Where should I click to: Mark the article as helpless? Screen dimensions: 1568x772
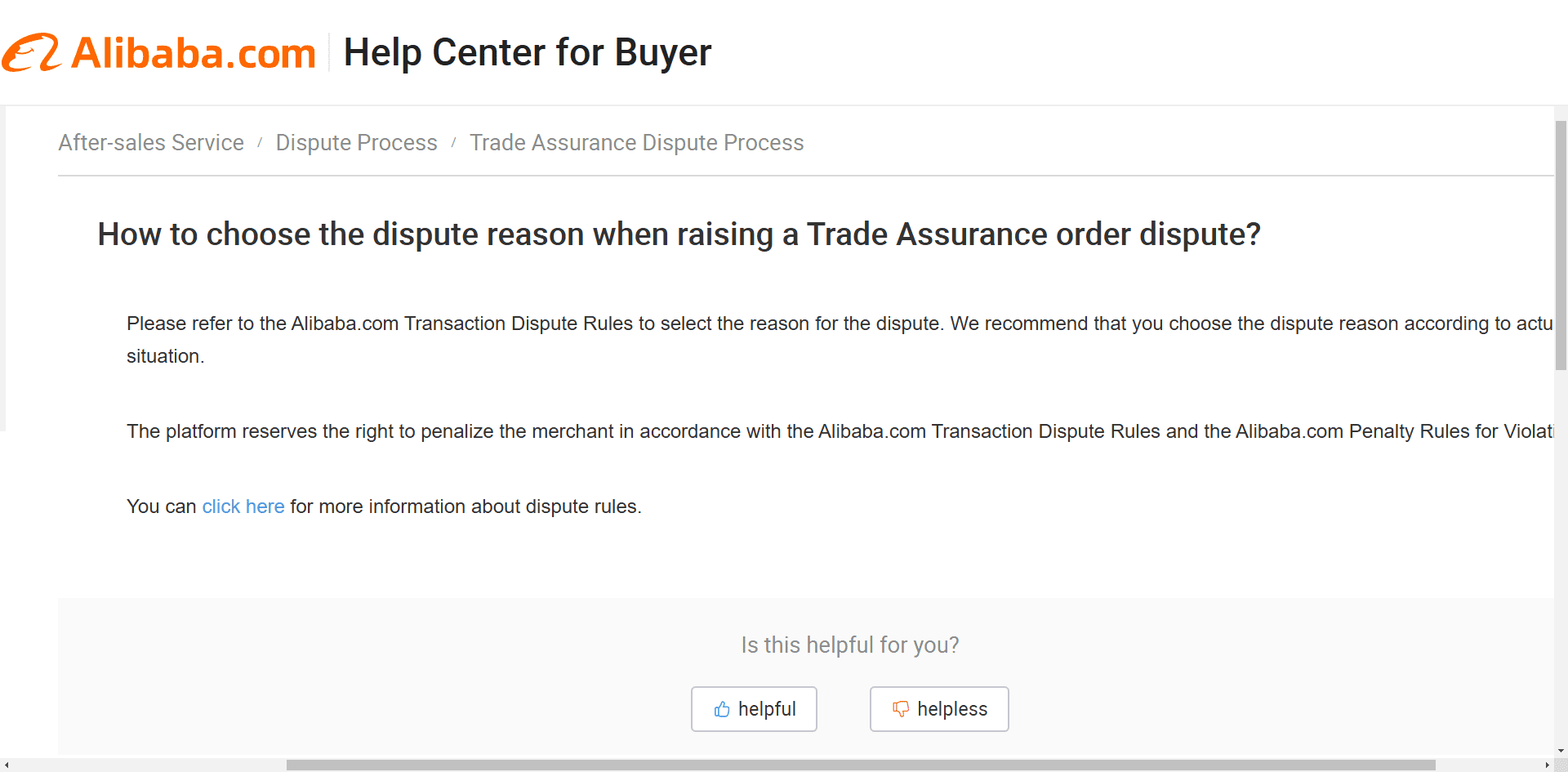coord(939,709)
